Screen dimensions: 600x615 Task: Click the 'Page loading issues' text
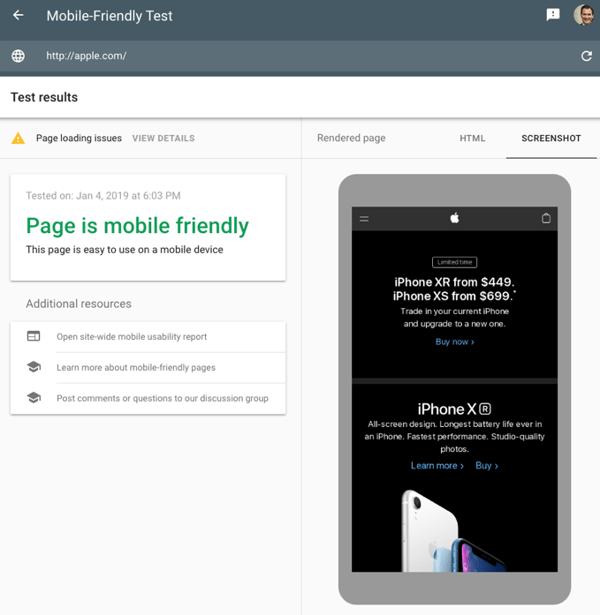79,138
